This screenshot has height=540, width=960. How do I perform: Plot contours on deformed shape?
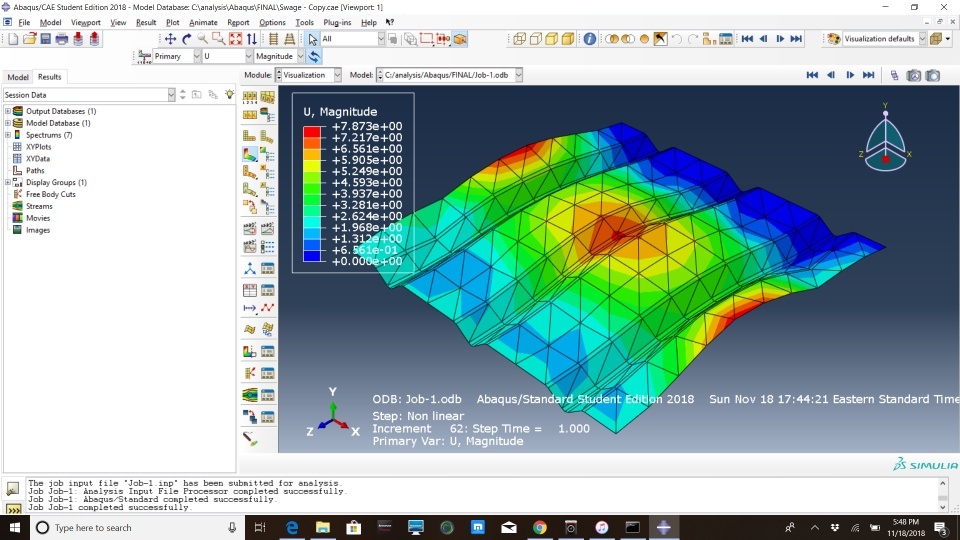250,154
